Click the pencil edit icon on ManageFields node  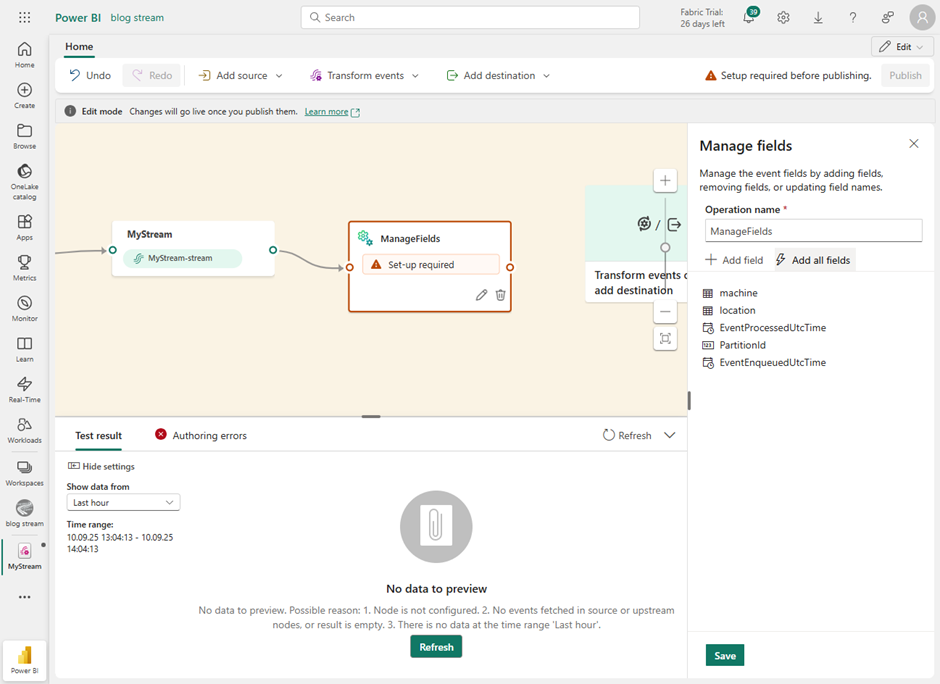point(482,295)
